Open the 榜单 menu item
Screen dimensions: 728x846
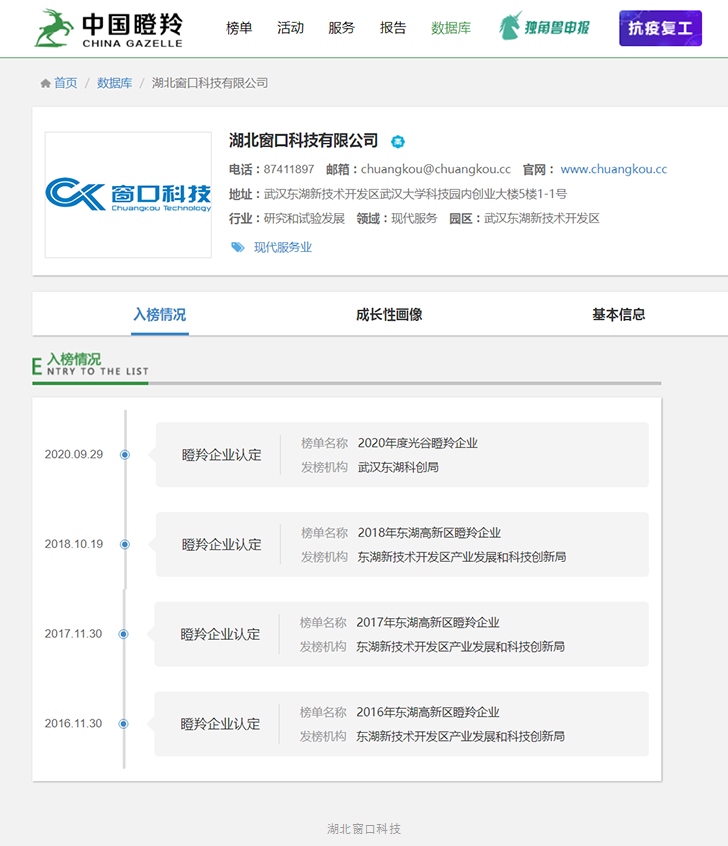pyautogui.click(x=239, y=28)
